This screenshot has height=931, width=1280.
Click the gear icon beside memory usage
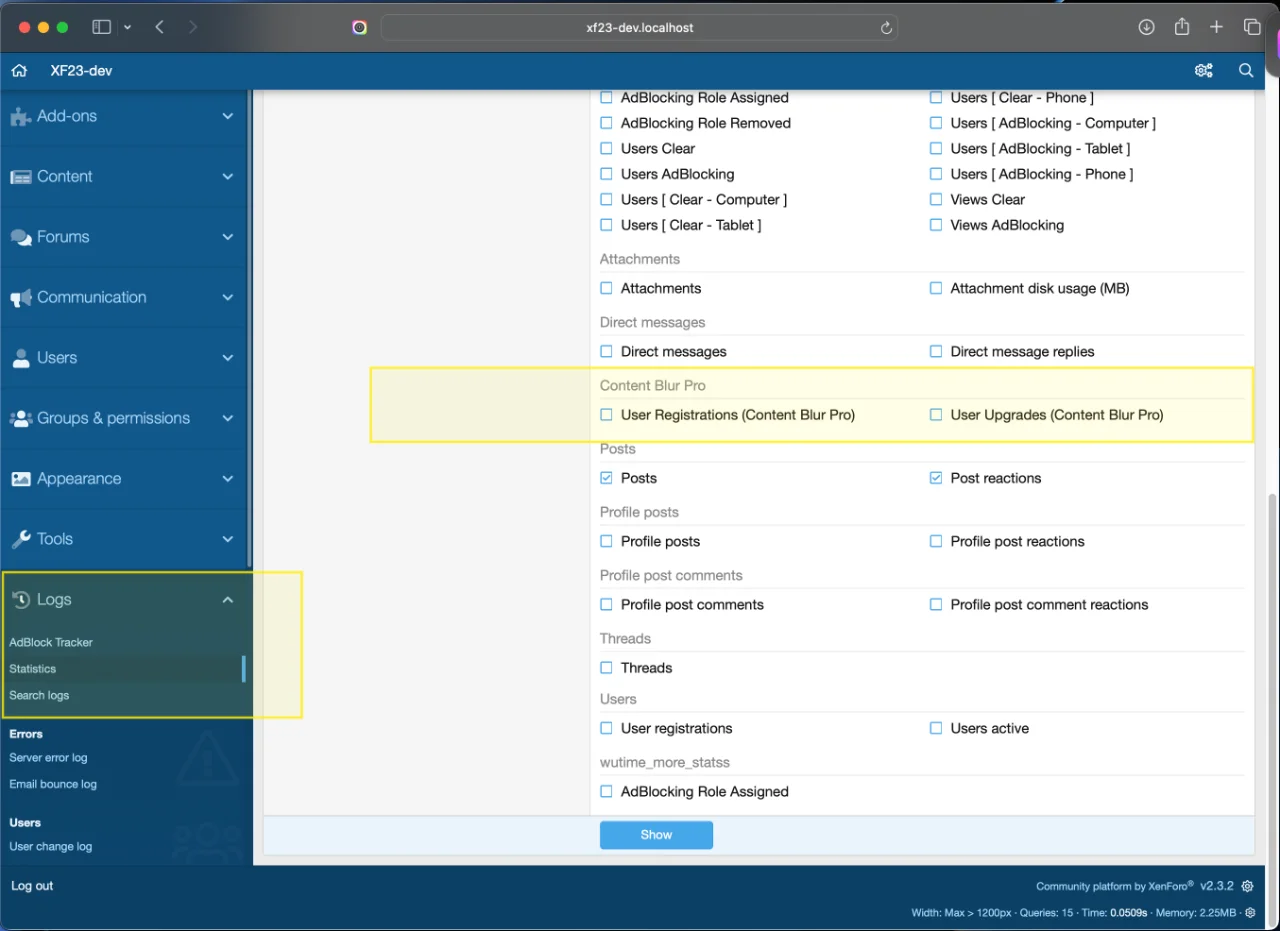pos(1250,913)
